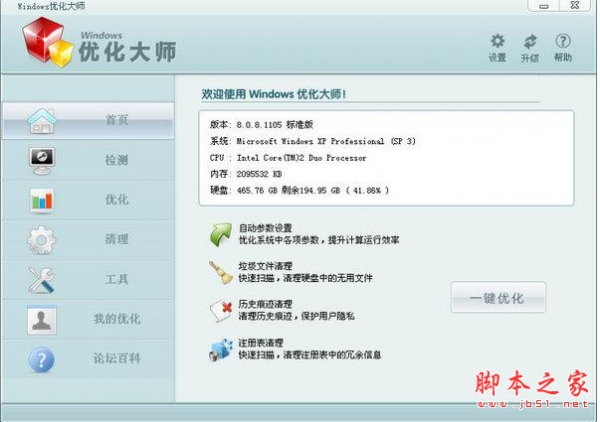Click the description 优化系统中各项参数,提升计算运行效率
Image resolution: width=600 pixels, height=422 pixels.
coord(319,240)
